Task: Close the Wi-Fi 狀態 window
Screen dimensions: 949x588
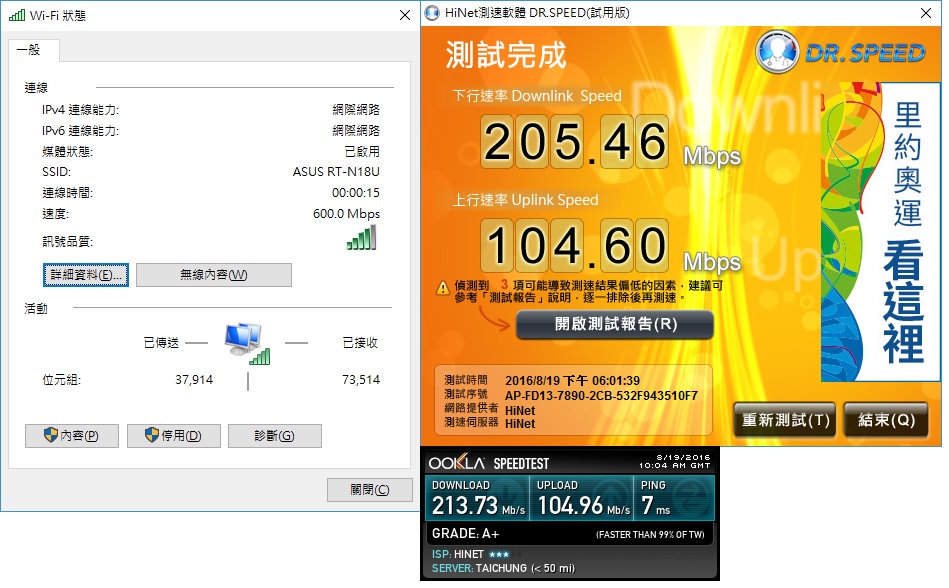Action: click(405, 15)
